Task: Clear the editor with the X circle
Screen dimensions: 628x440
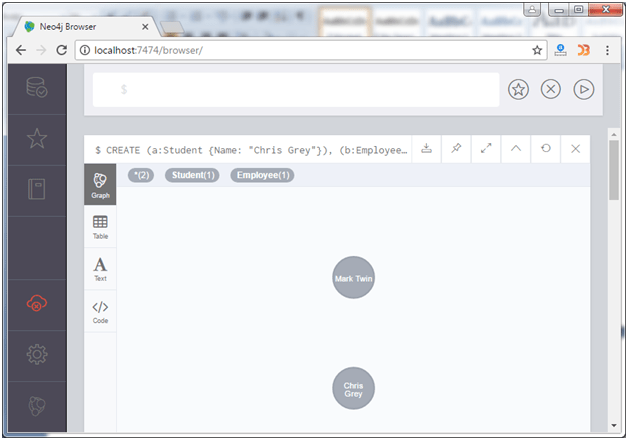Action: [551, 89]
